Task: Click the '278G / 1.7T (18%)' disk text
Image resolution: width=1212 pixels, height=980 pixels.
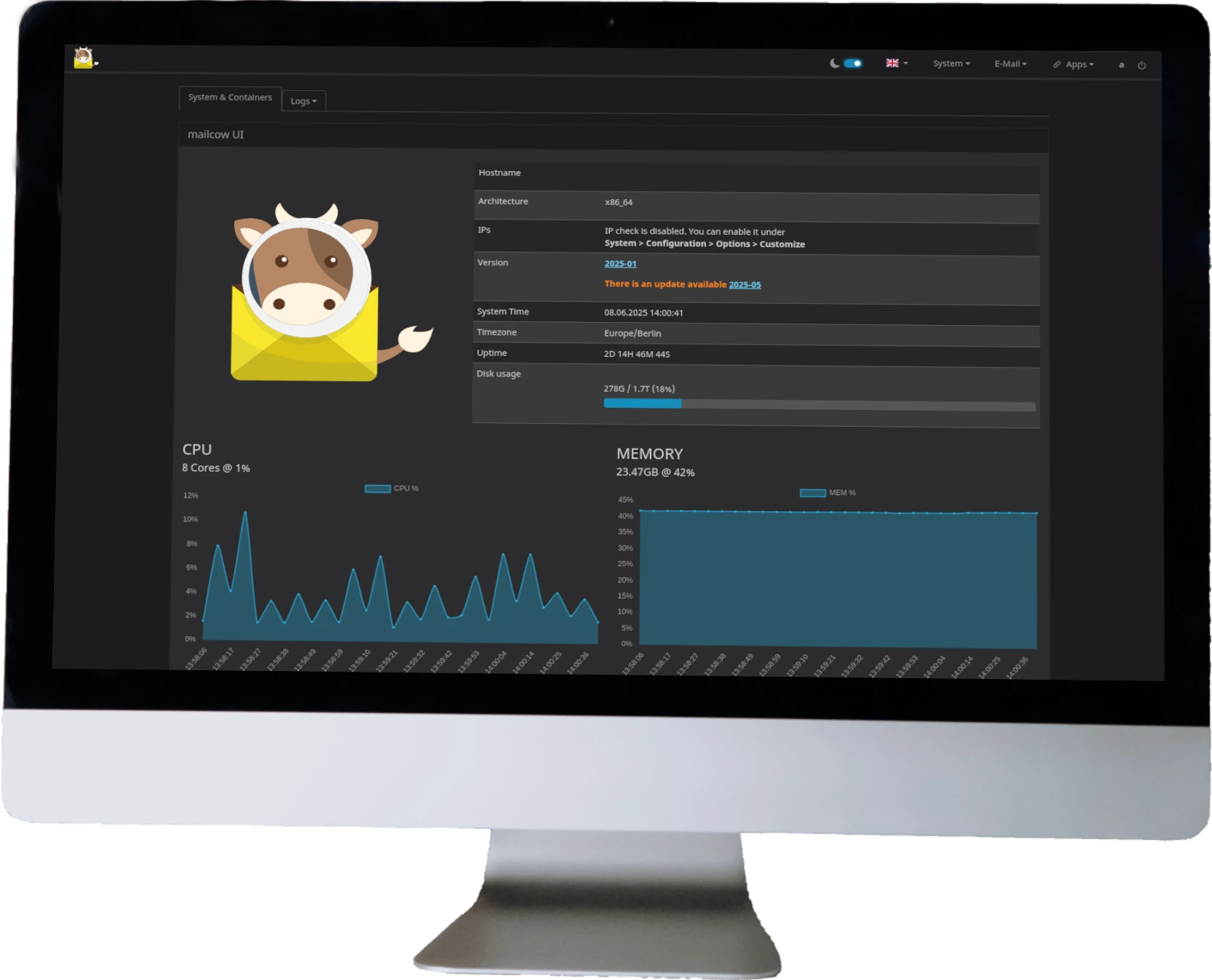Action: coord(639,389)
